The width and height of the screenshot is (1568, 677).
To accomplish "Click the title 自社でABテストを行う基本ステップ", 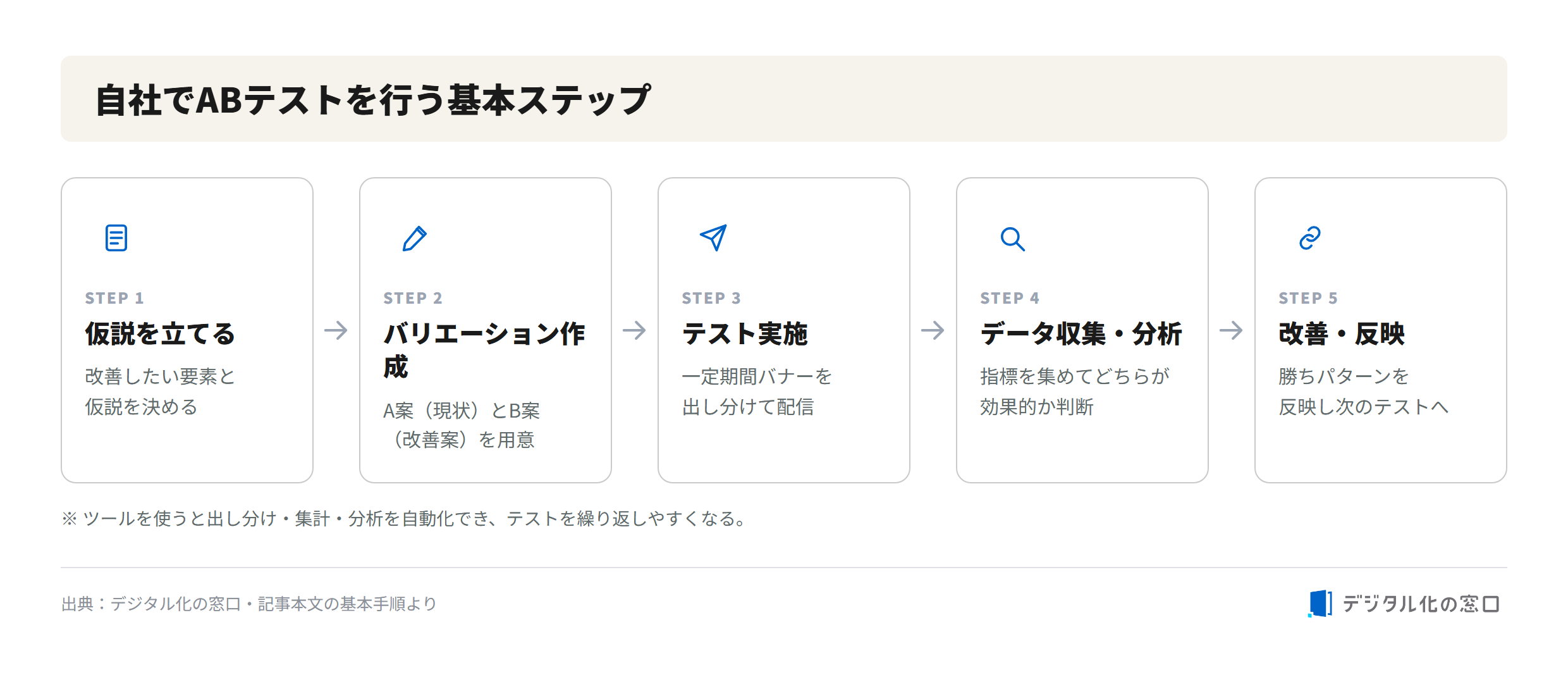I will pyautogui.click(x=373, y=99).
